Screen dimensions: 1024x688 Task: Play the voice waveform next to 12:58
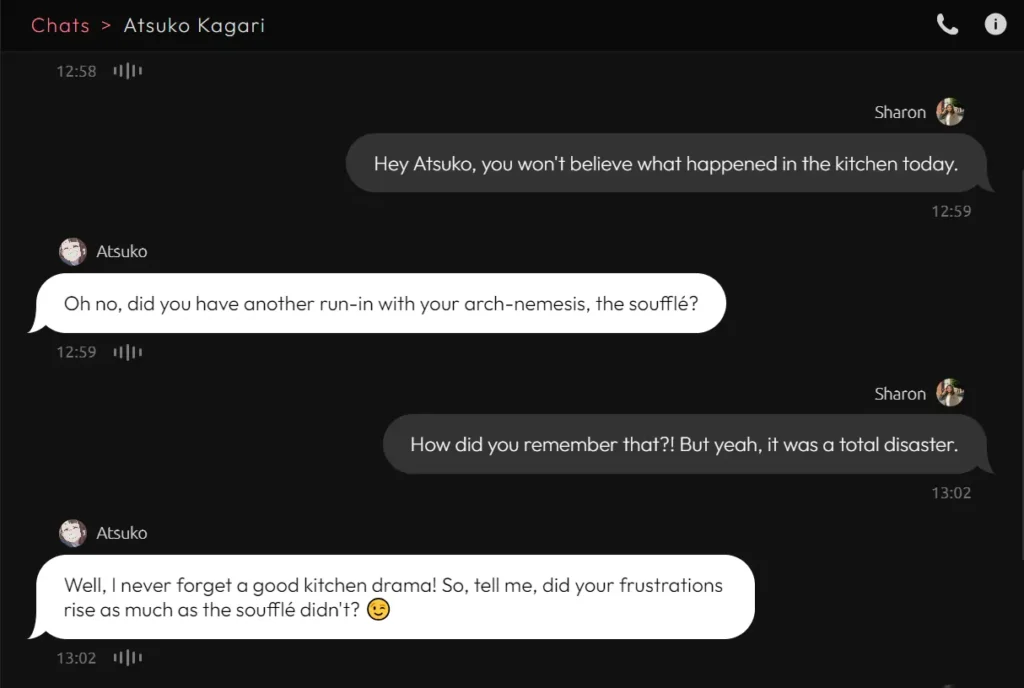[x=128, y=70]
